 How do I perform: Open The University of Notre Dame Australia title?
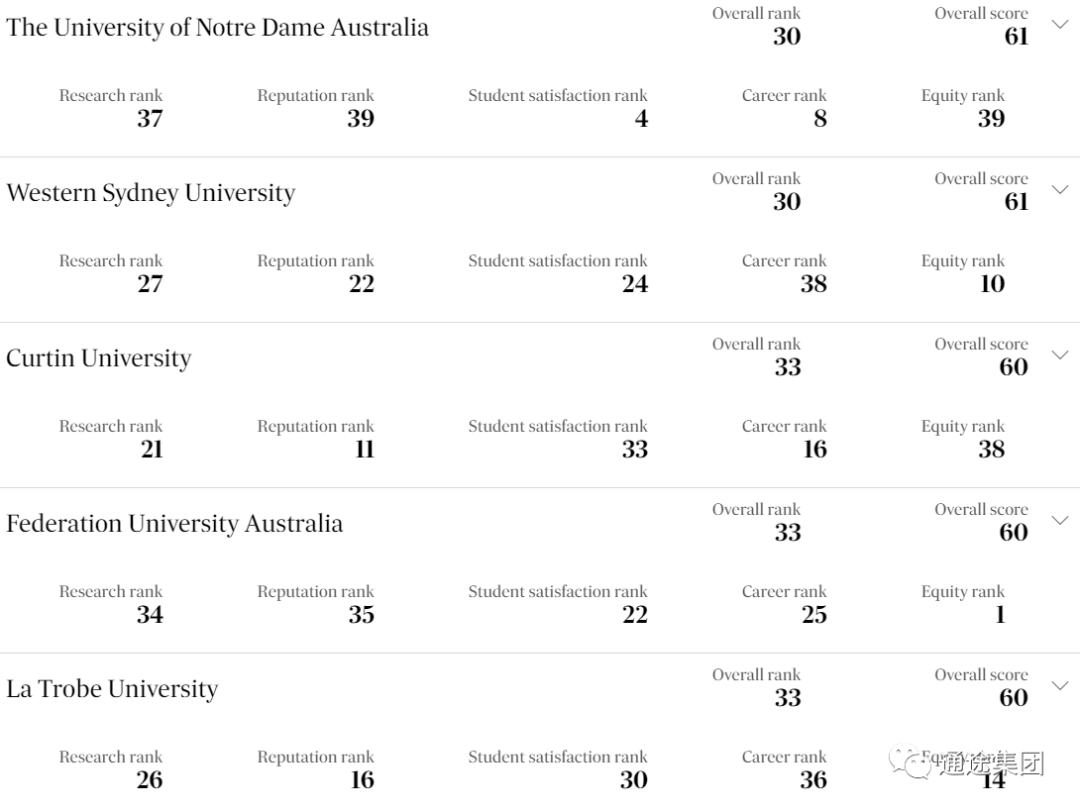click(217, 28)
